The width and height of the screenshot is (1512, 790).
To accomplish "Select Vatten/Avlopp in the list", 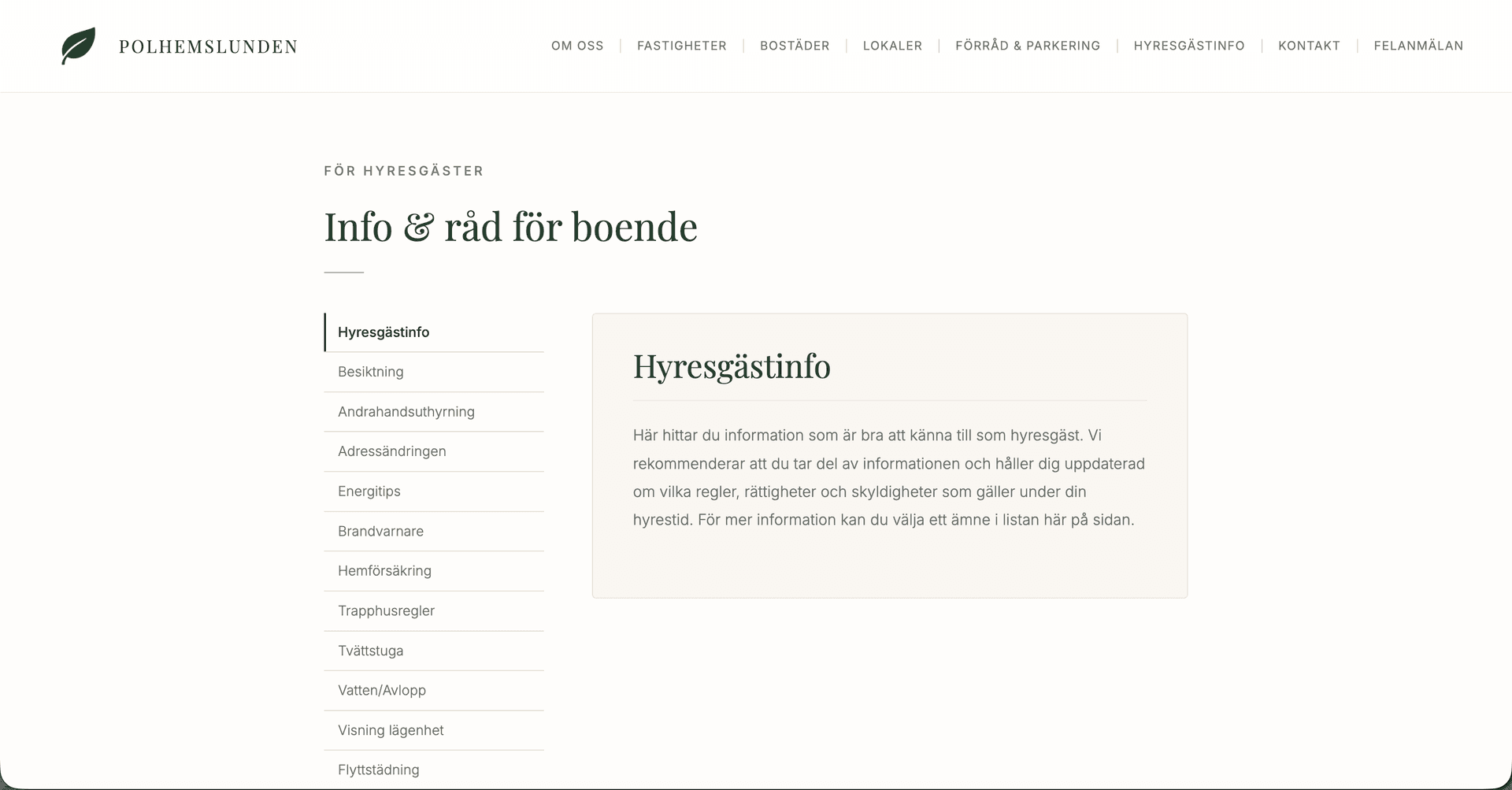I will tap(434, 691).
